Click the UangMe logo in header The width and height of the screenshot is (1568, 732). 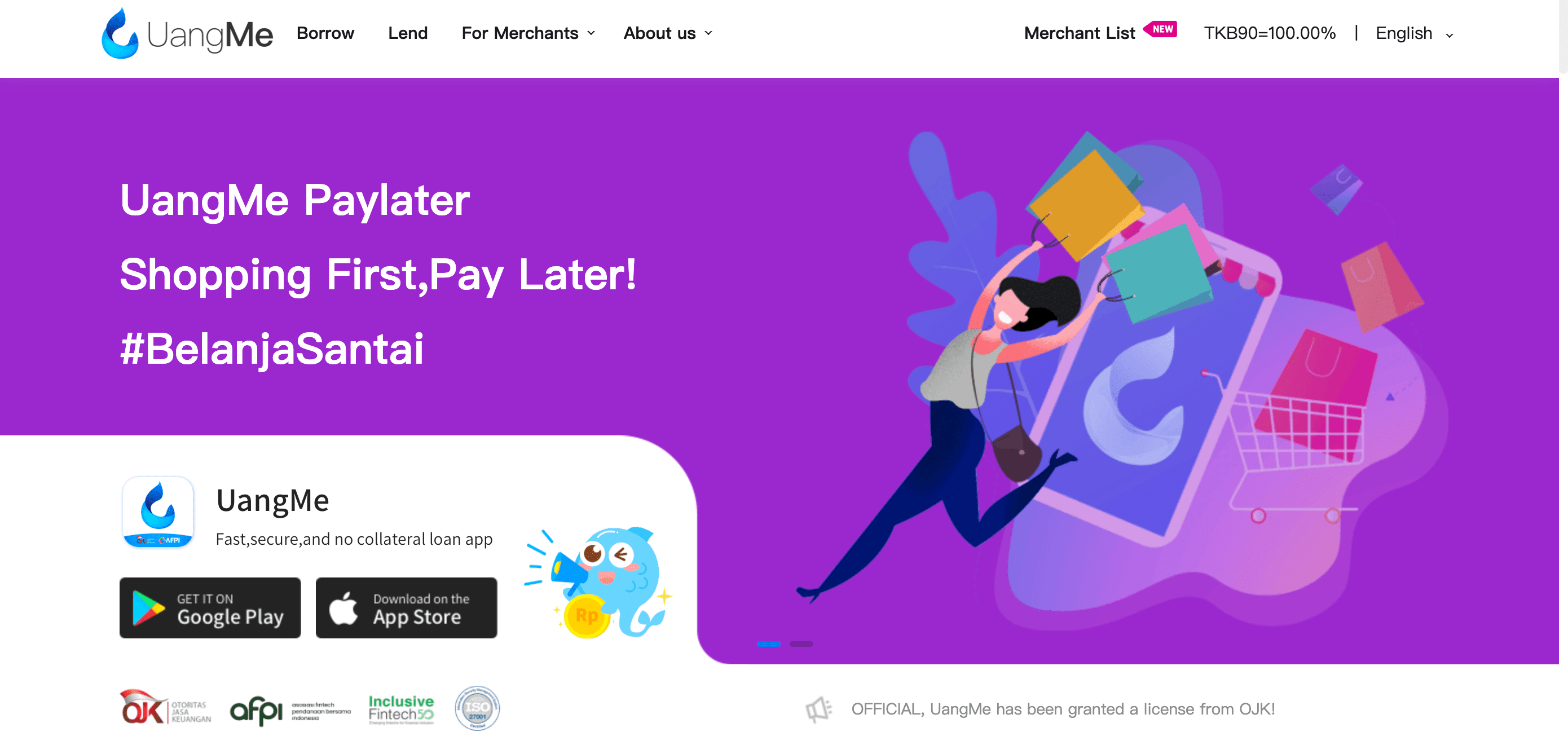[187, 33]
